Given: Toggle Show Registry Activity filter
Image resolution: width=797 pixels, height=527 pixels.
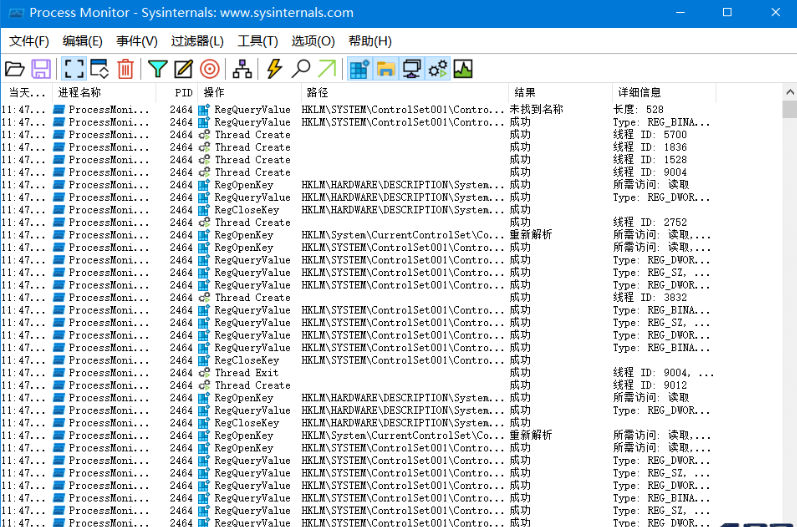Looking at the screenshot, I should click(x=359, y=69).
